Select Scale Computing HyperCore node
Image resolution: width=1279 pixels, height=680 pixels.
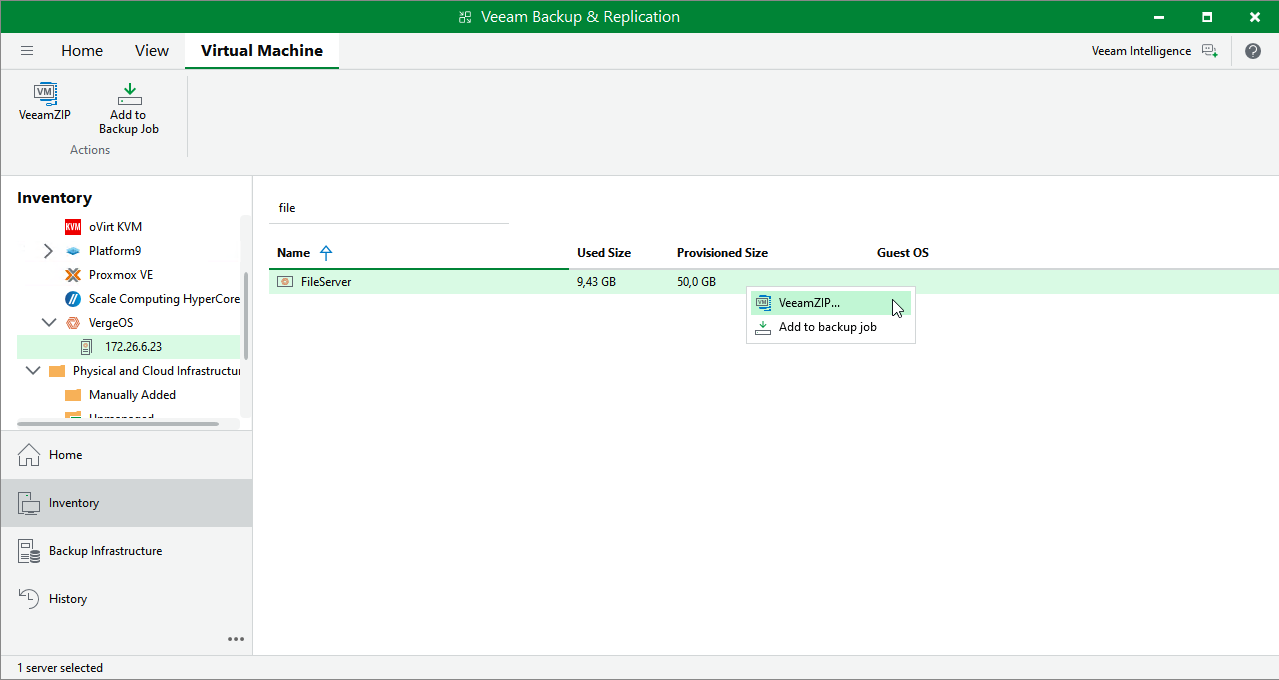pyautogui.click(x=164, y=299)
